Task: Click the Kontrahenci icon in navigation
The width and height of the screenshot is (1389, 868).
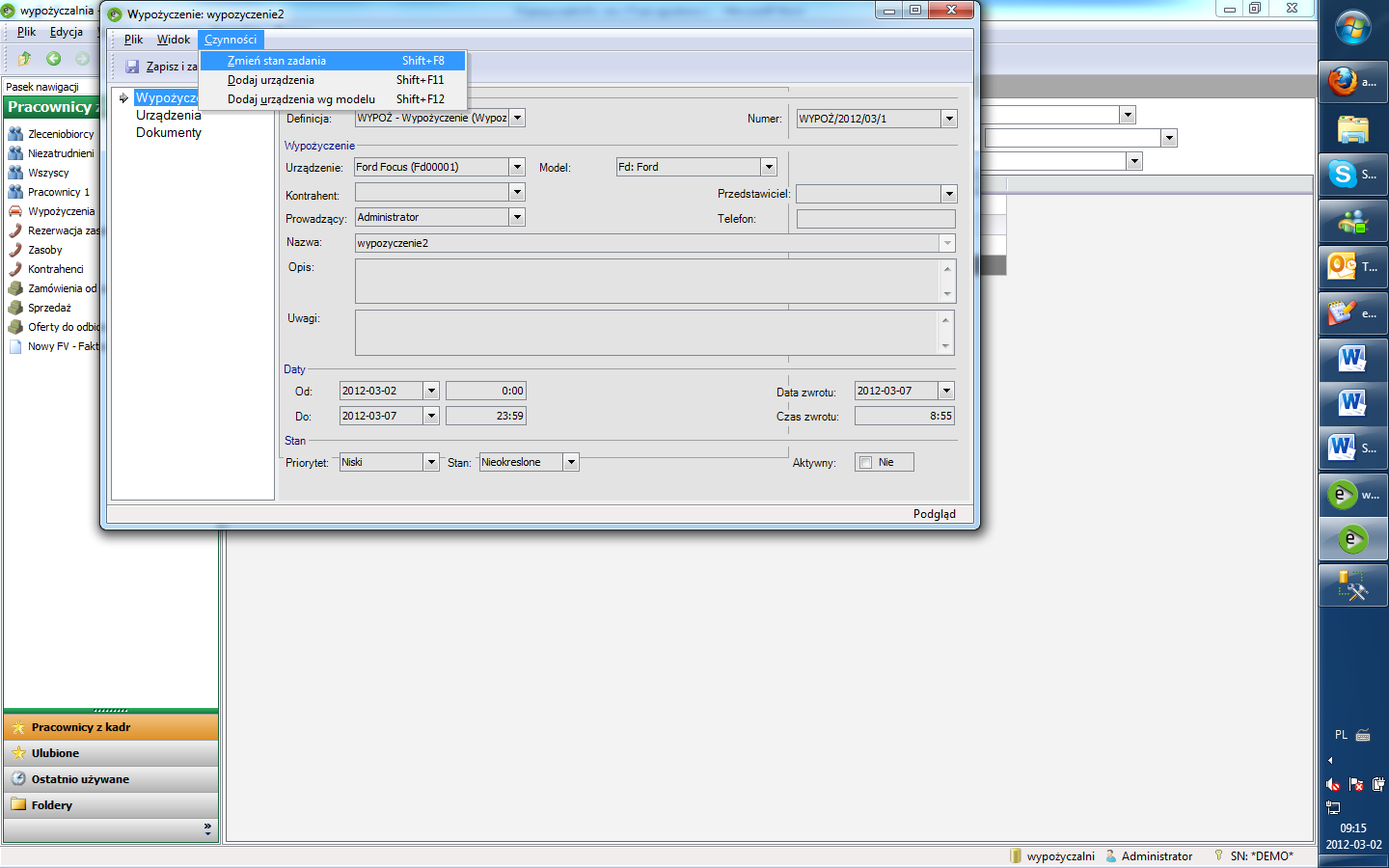Action: click(x=15, y=269)
